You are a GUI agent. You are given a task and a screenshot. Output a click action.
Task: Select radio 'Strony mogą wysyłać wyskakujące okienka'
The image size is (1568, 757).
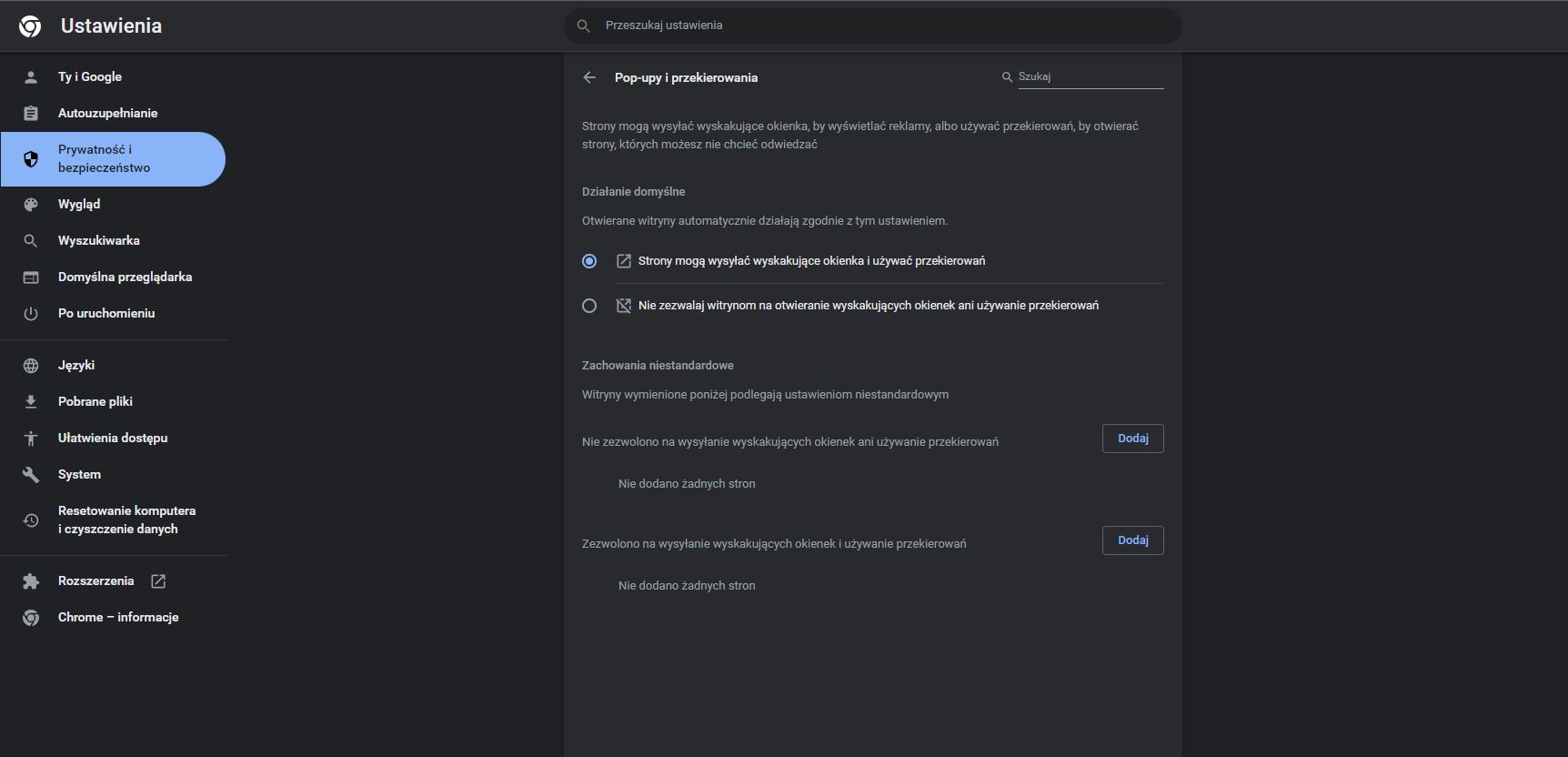589,261
